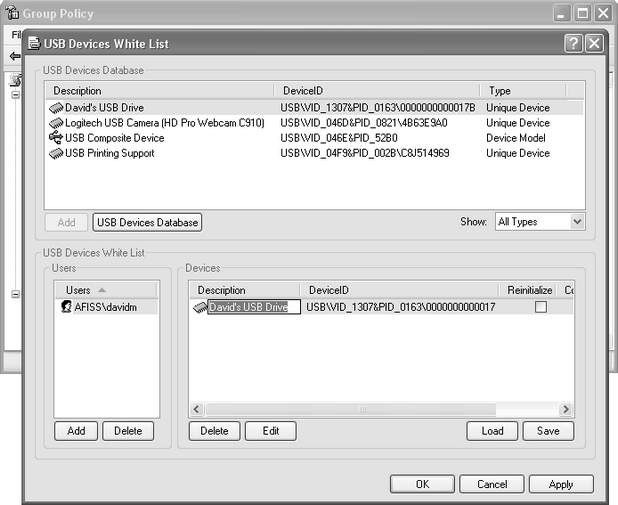Open the Show All Types dropdown
Image resolution: width=618 pixels, height=505 pixels.
[x=539, y=222]
